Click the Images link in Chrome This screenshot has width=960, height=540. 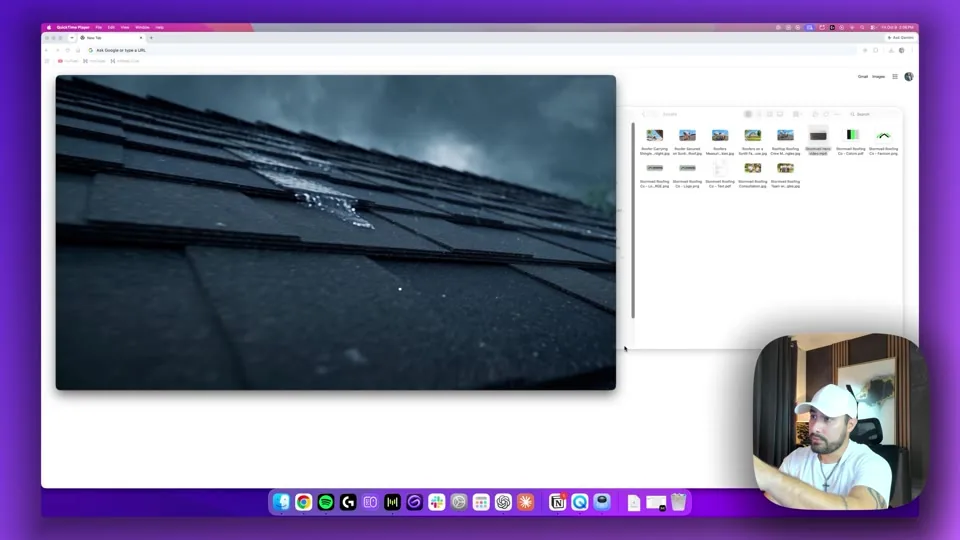pos(879,77)
